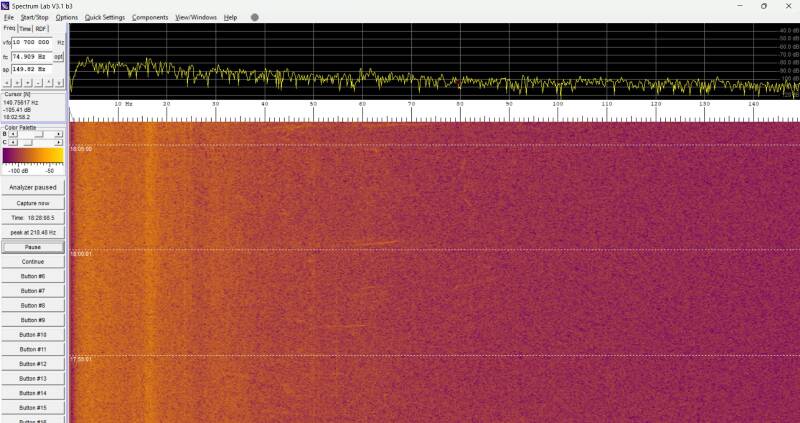Click the 50 mark on frequency scale
Viewport: 800px width, 423px height.
313,104
